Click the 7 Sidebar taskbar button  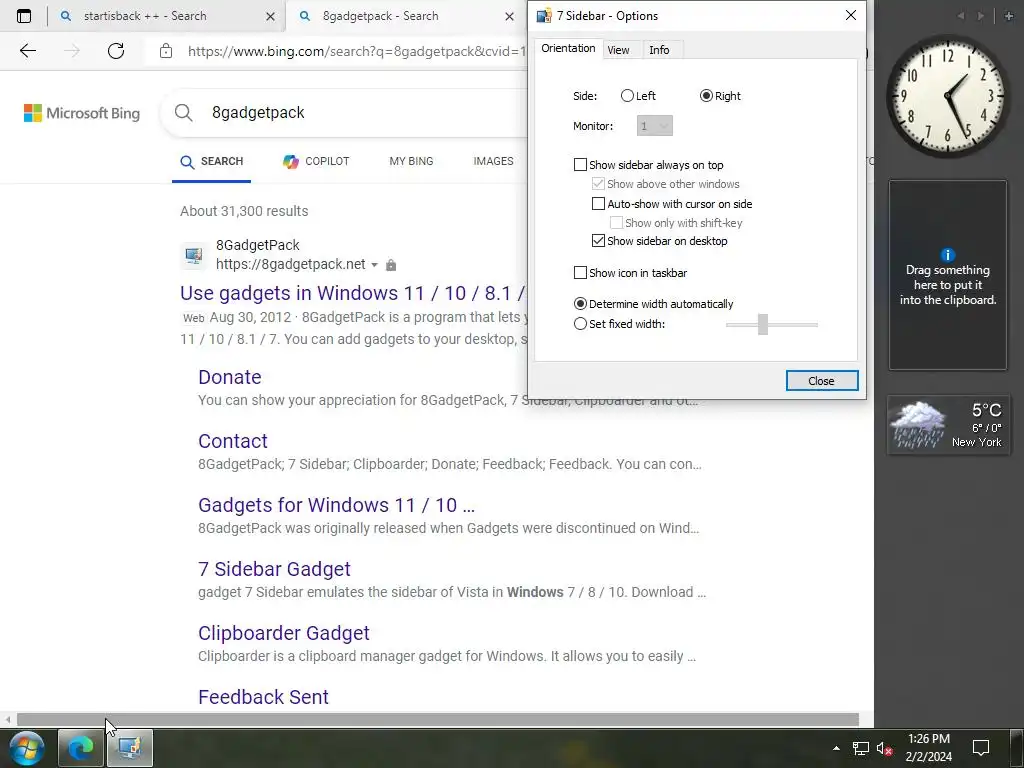pyautogui.click(x=130, y=748)
